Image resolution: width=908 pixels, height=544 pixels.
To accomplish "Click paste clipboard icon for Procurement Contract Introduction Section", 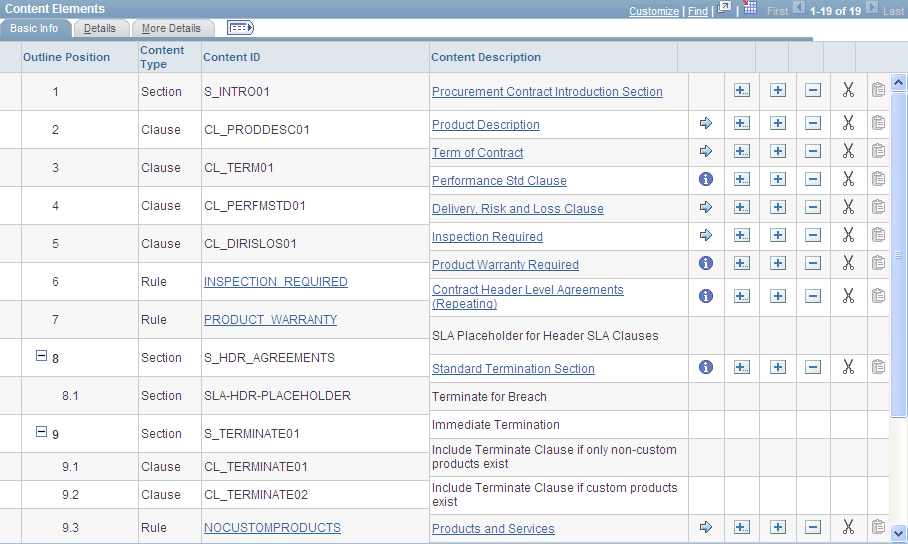I will pyautogui.click(x=878, y=90).
